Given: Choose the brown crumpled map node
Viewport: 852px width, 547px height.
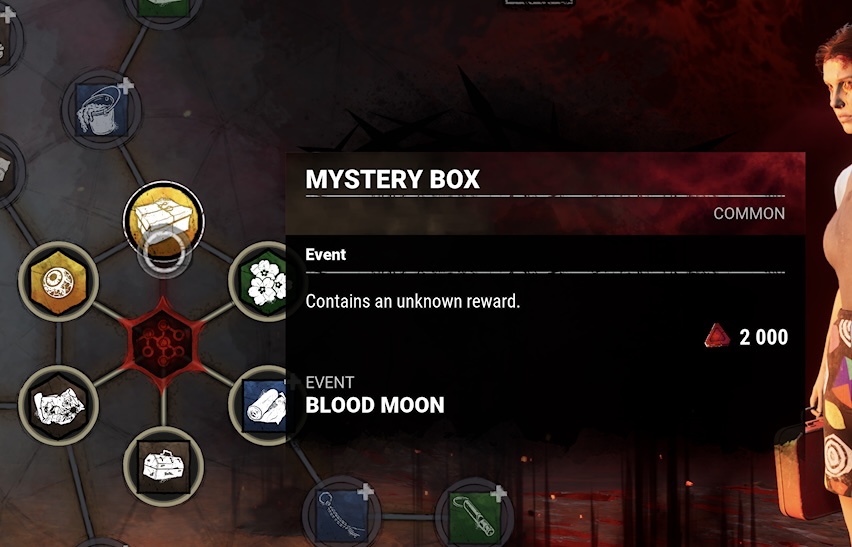Looking at the screenshot, I should click(x=58, y=405).
